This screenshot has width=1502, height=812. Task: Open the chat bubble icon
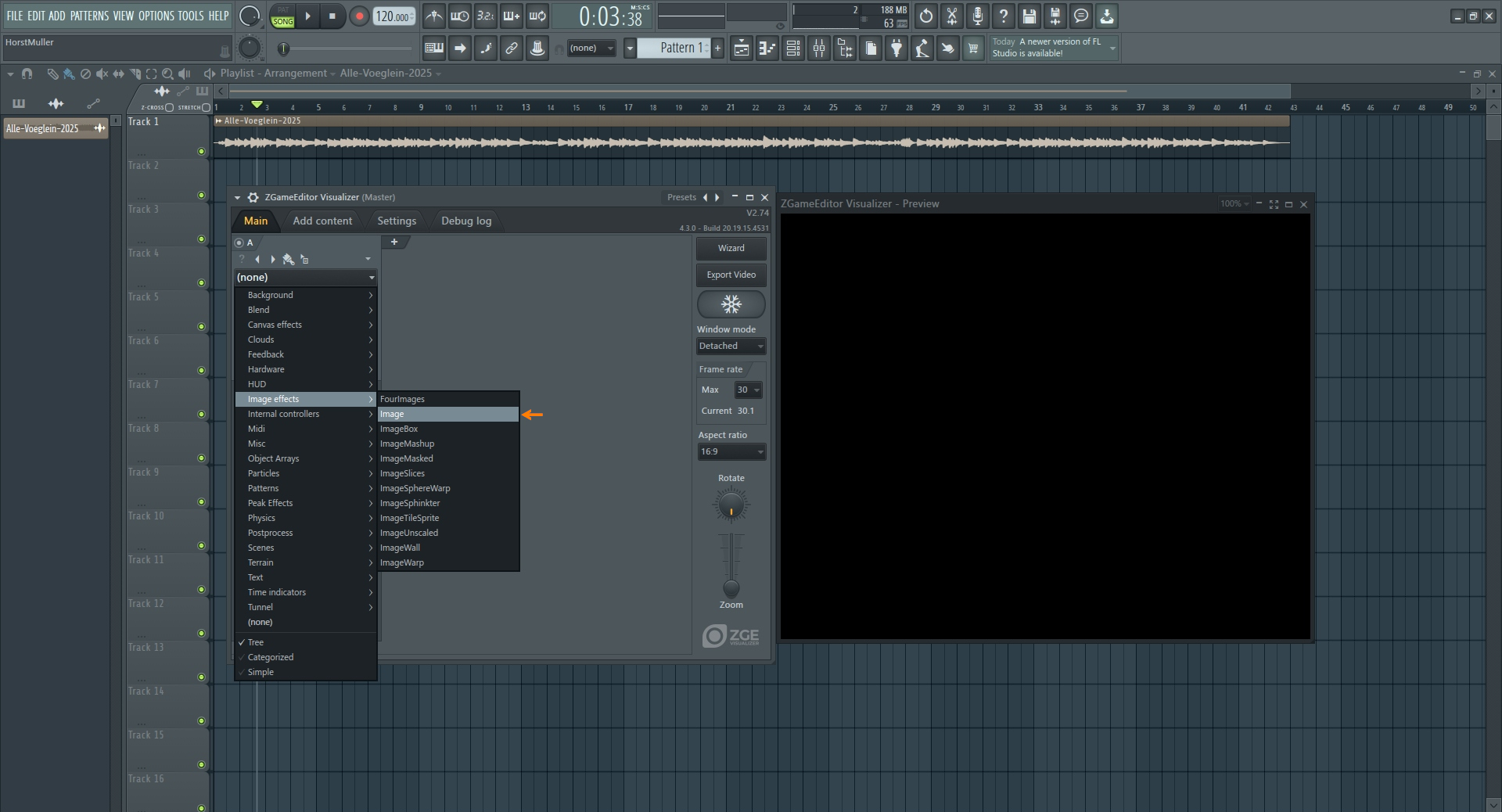point(1081,16)
